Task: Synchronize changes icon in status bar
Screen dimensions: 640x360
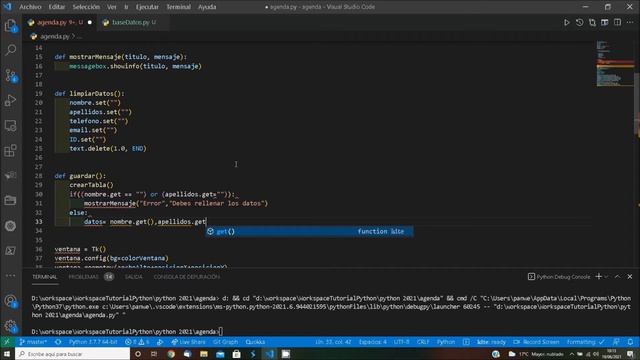Action: click(x=58, y=342)
